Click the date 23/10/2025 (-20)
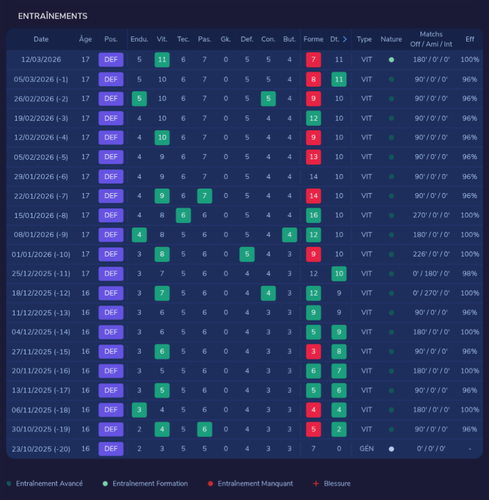This screenshot has height=500, width=489. [x=41, y=449]
